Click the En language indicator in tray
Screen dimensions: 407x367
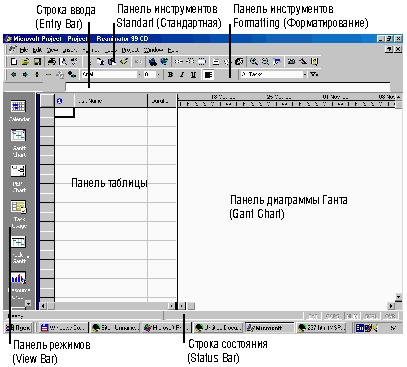coord(360,328)
